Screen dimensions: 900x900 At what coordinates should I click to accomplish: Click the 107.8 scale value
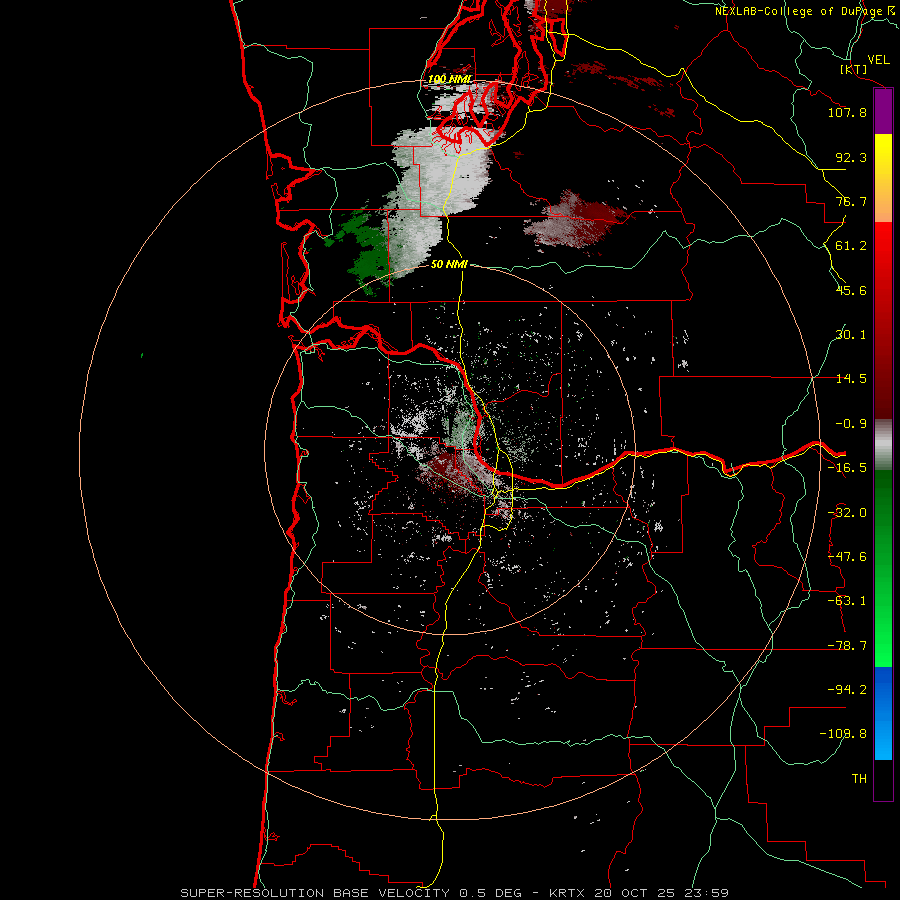tap(847, 112)
